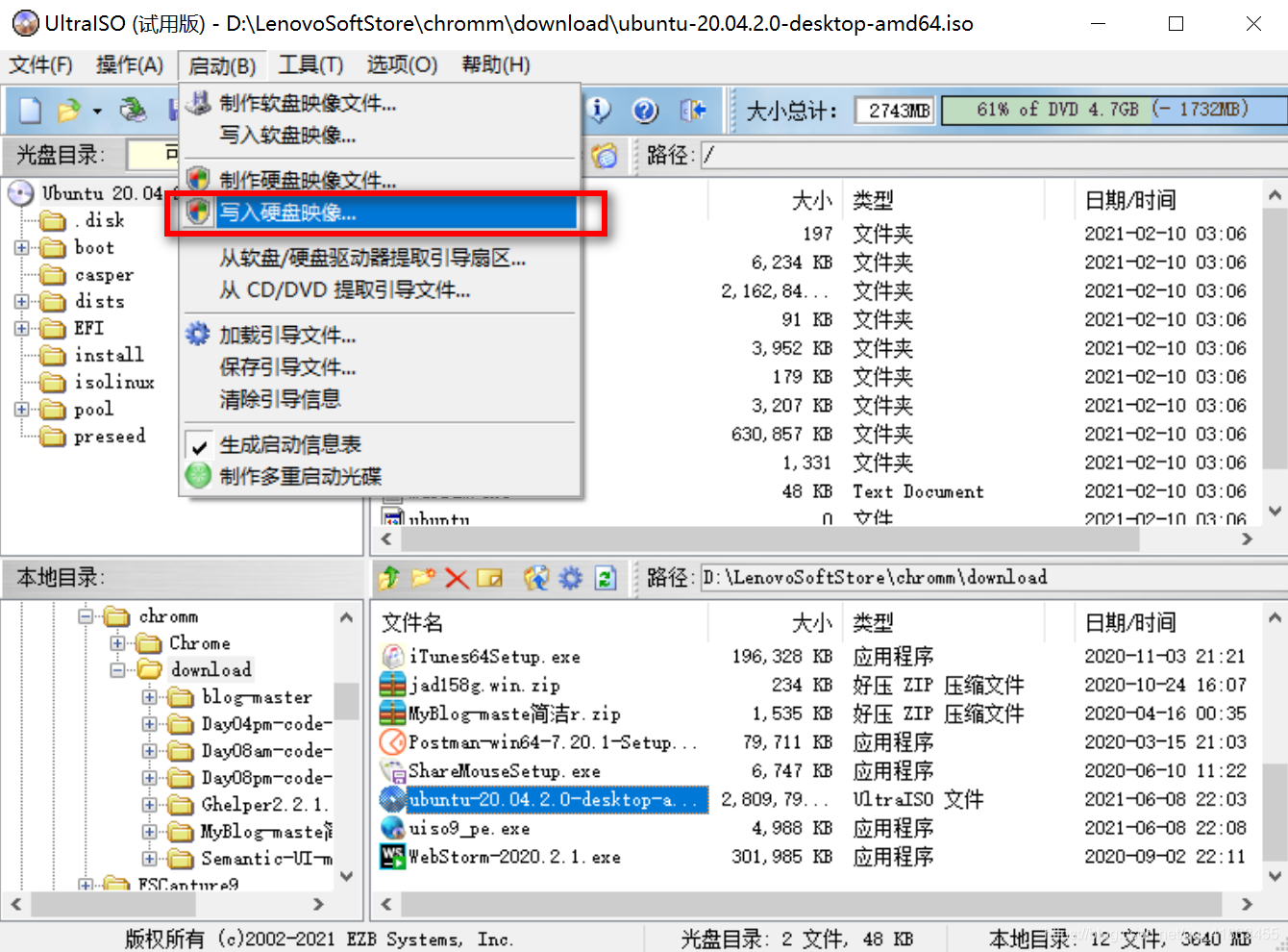Screen dimensions: 1288x952
Task: Go up one folder in local directory
Action: [x=390, y=578]
